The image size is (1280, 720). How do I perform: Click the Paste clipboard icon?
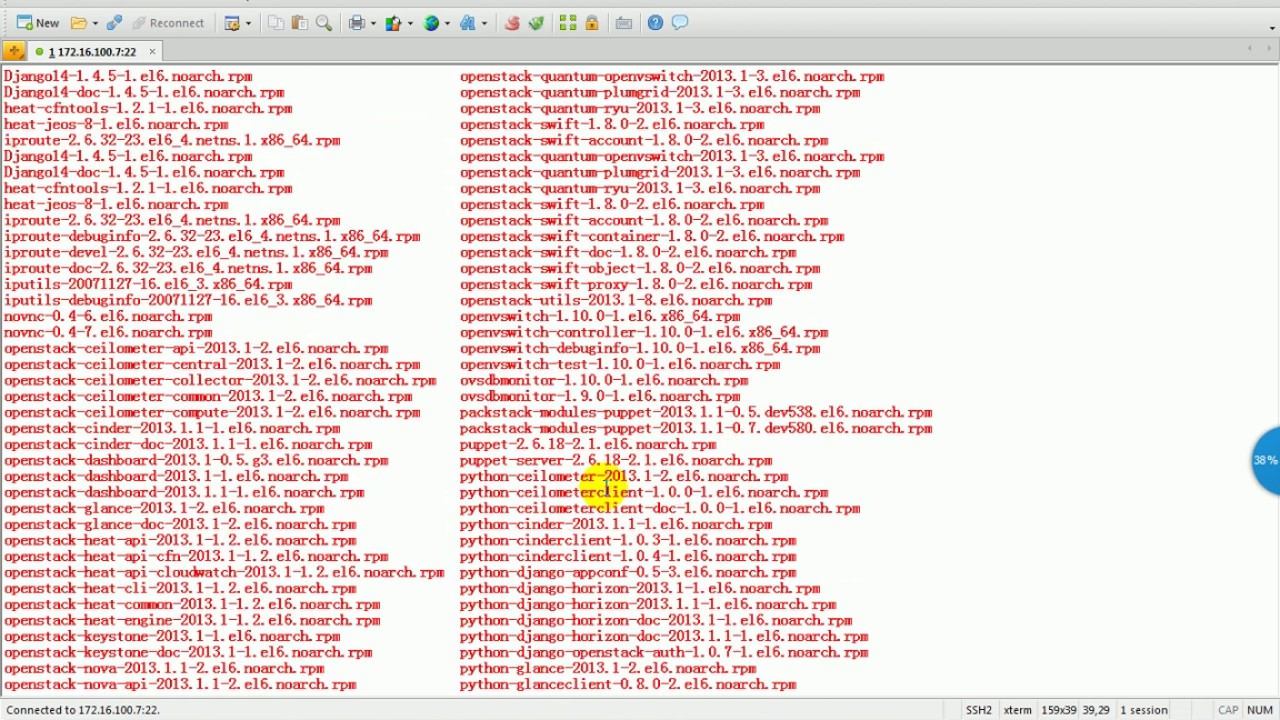pos(300,22)
